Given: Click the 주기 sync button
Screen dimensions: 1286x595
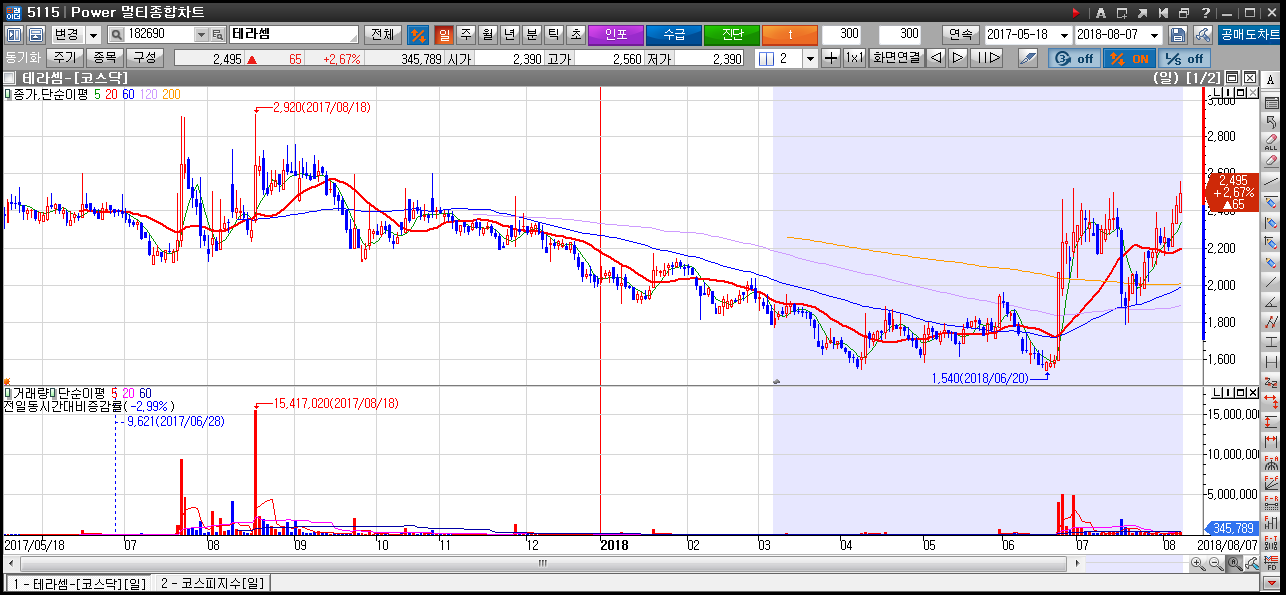Looking at the screenshot, I should (x=66, y=58).
